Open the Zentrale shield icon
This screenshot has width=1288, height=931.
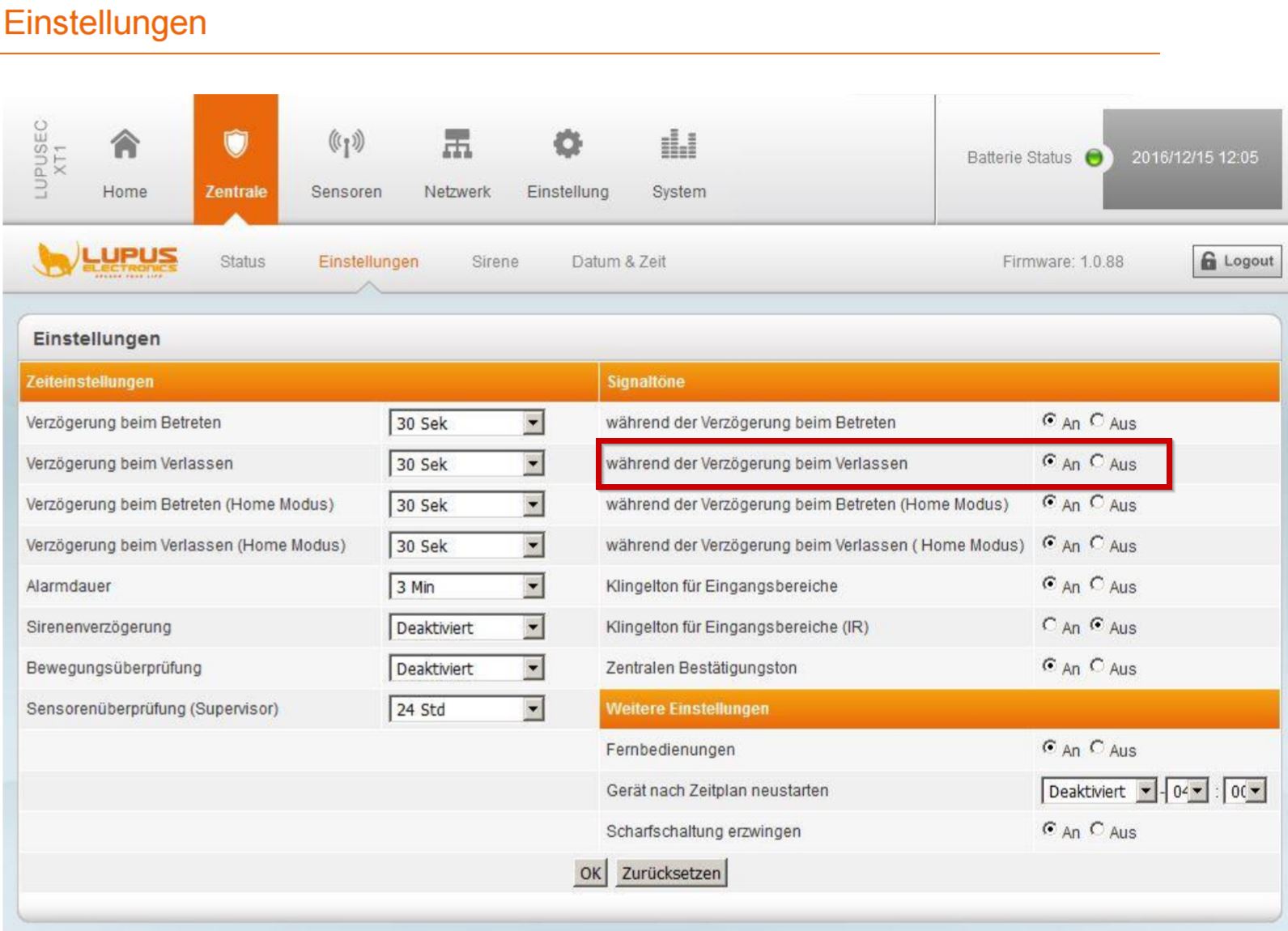coord(236,145)
